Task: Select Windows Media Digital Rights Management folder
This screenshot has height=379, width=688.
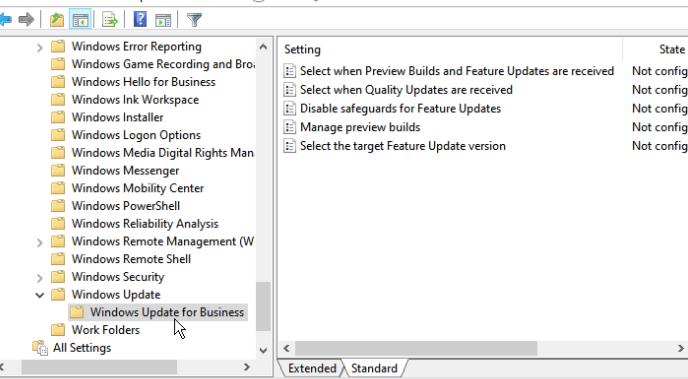Action: tap(163, 153)
